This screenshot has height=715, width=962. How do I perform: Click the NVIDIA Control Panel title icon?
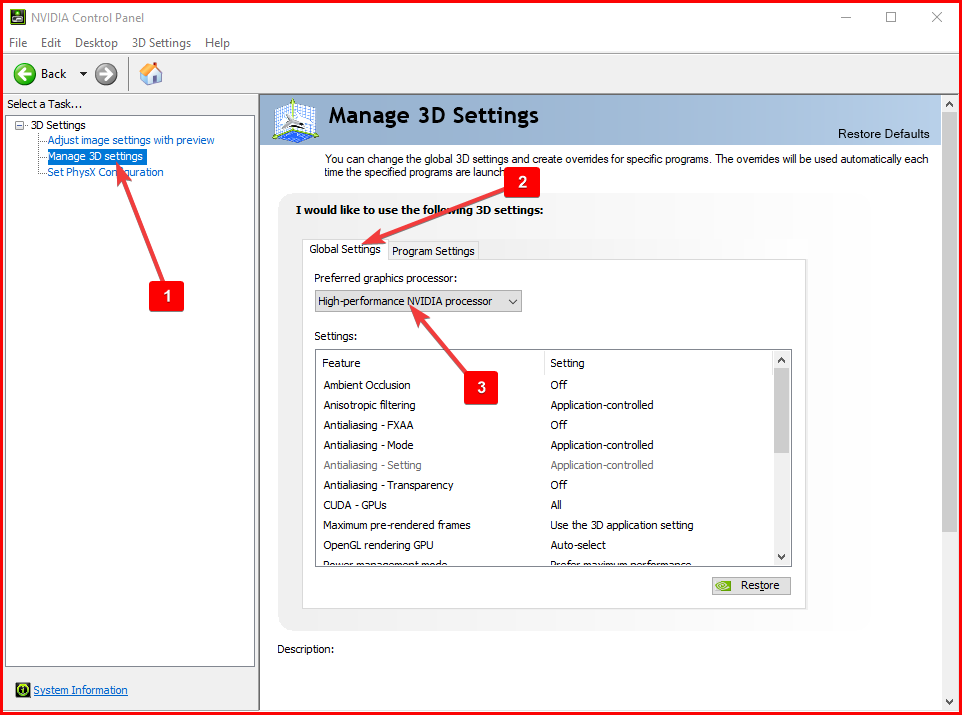point(18,17)
